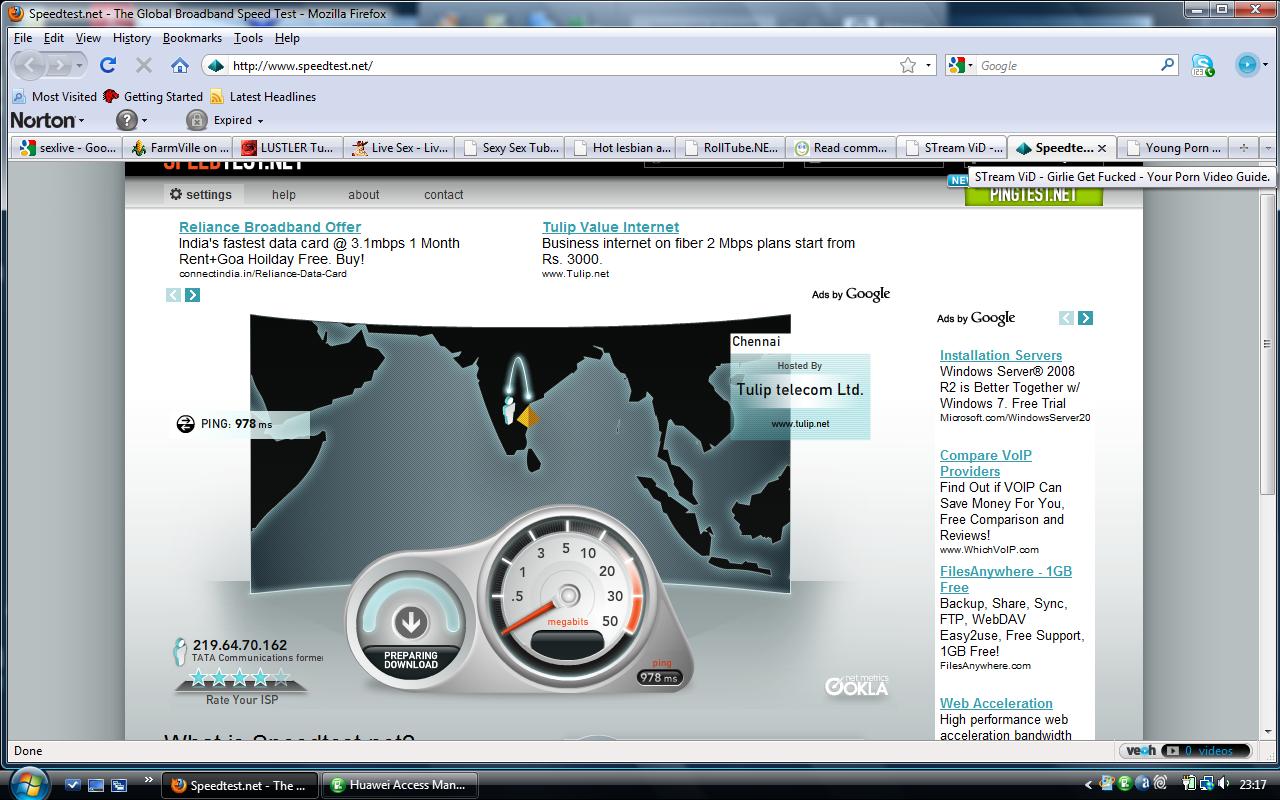The width and height of the screenshot is (1280, 800).
Task: Open the Installation Servers ad
Action: pos(1001,355)
